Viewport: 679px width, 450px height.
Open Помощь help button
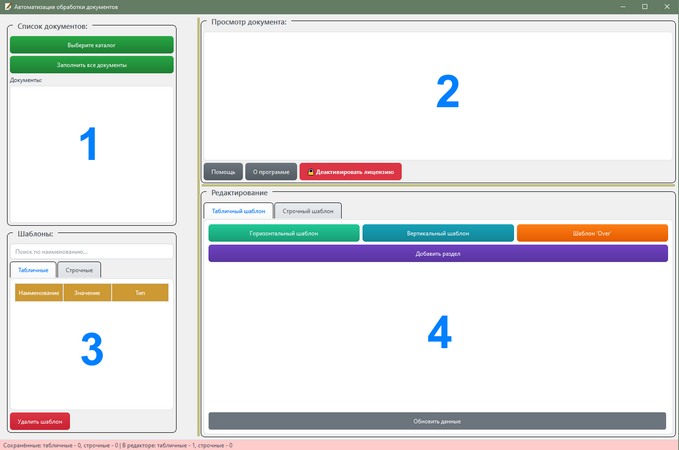click(223, 172)
